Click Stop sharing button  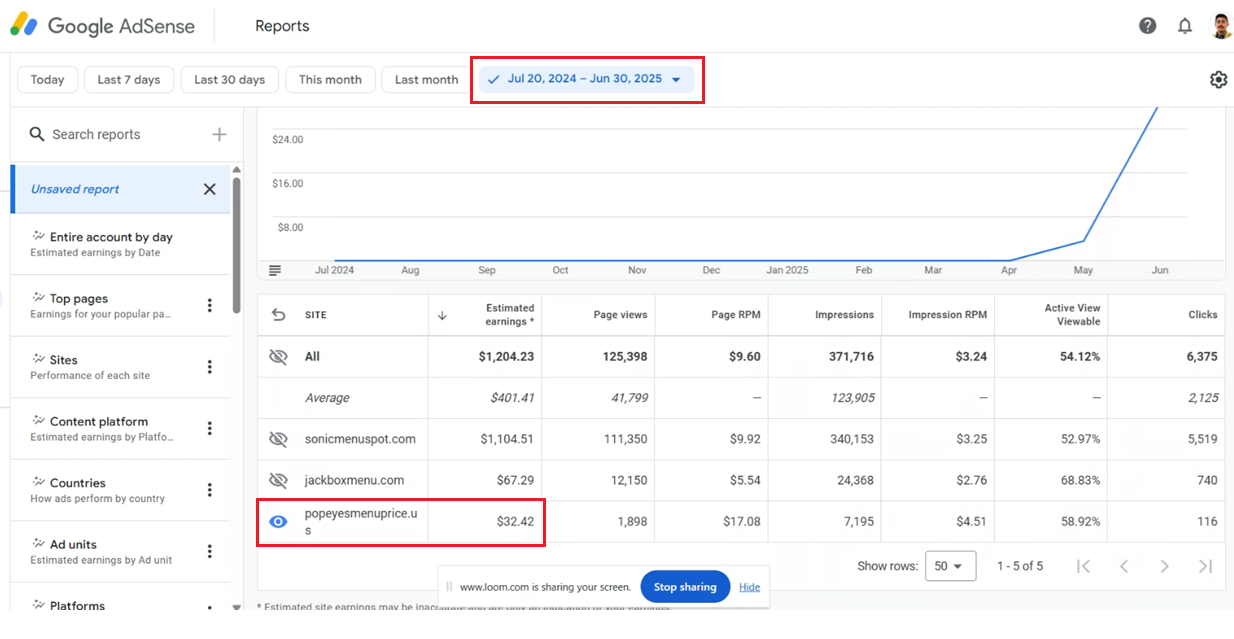click(x=685, y=587)
